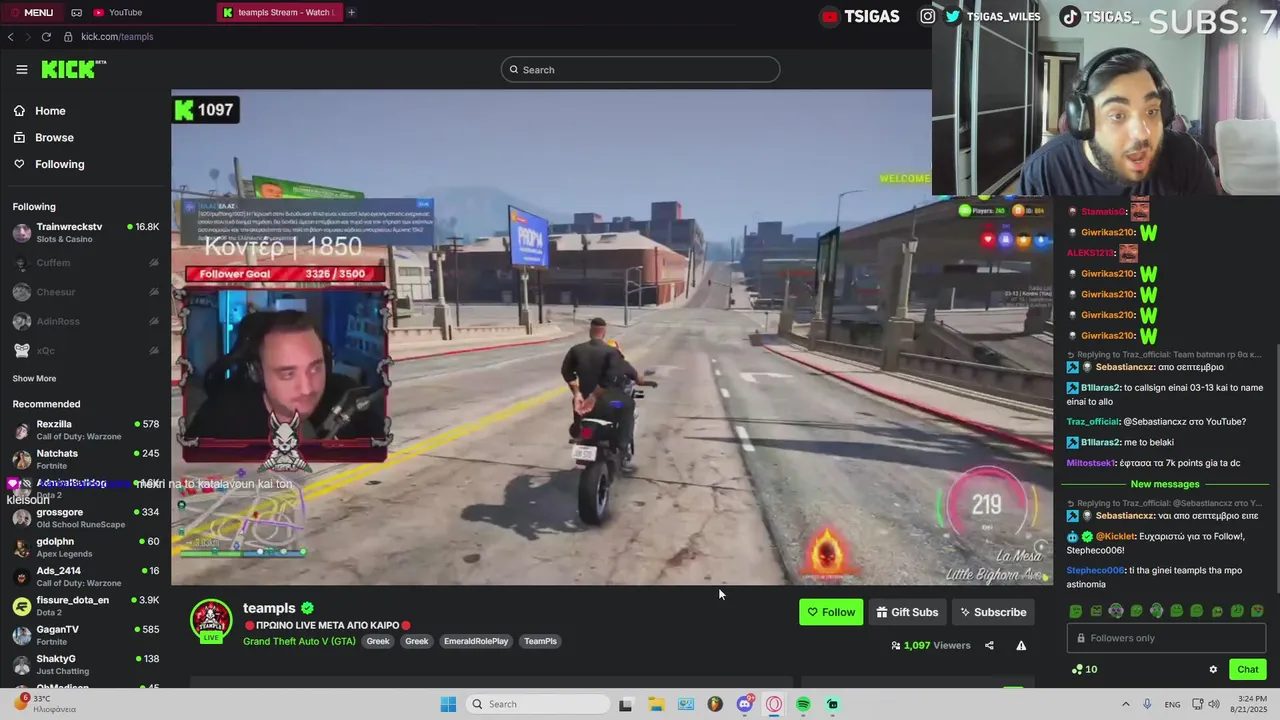
Task: Click username Stepheco006 in chat
Action: coord(1095,570)
